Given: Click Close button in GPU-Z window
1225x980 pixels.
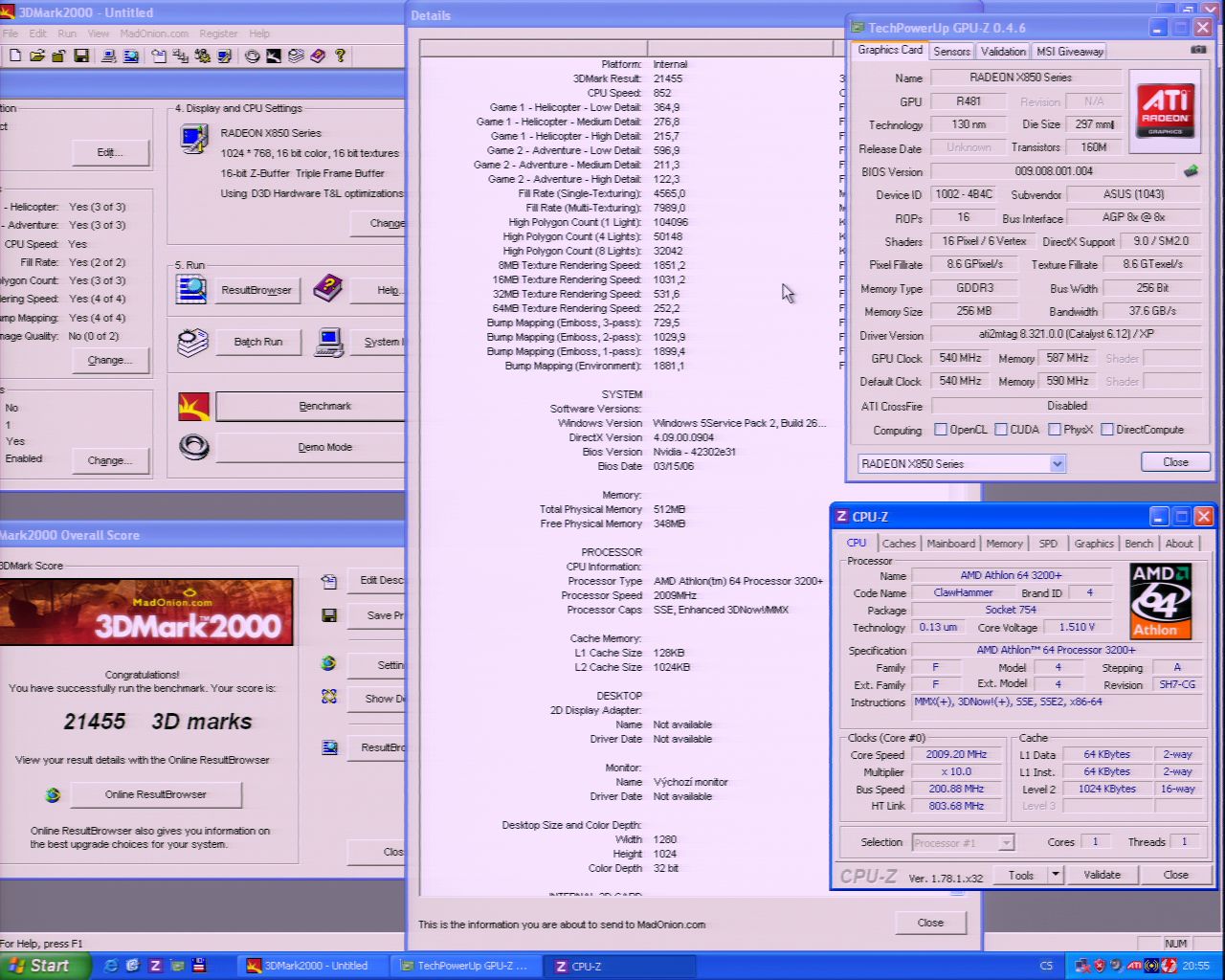Looking at the screenshot, I should 1175,462.
